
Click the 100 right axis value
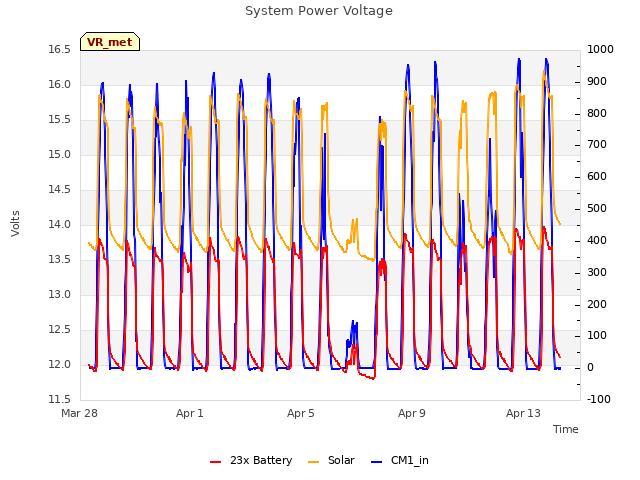(x=597, y=336)
